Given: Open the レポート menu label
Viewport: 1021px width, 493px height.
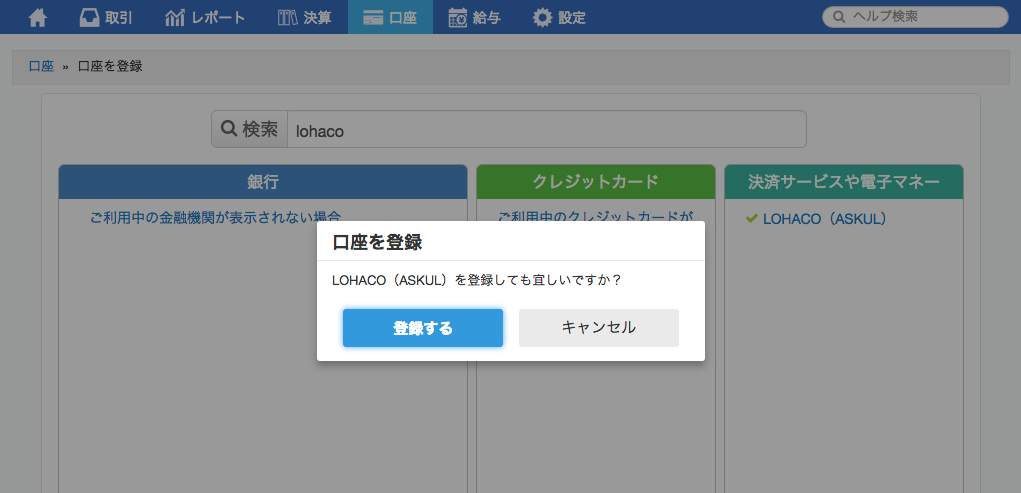Looking at the screenshot, I should tap(218, 18).
